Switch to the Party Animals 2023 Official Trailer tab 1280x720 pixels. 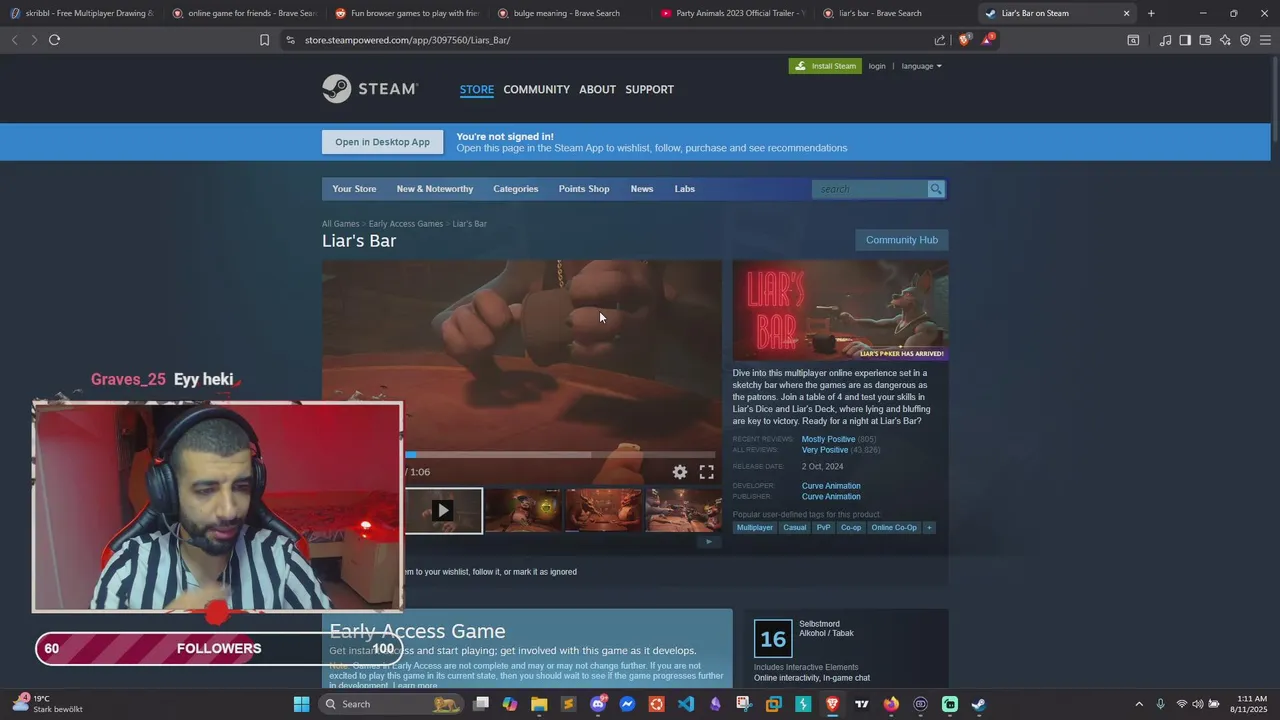732,13
